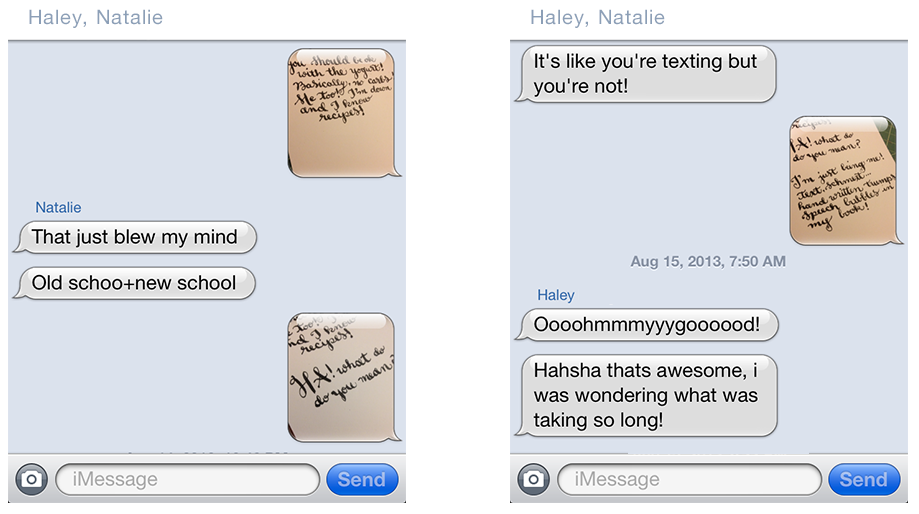The image size is (919, 514).
Task: Tap the Natalie sender name label
Action: 58,207
